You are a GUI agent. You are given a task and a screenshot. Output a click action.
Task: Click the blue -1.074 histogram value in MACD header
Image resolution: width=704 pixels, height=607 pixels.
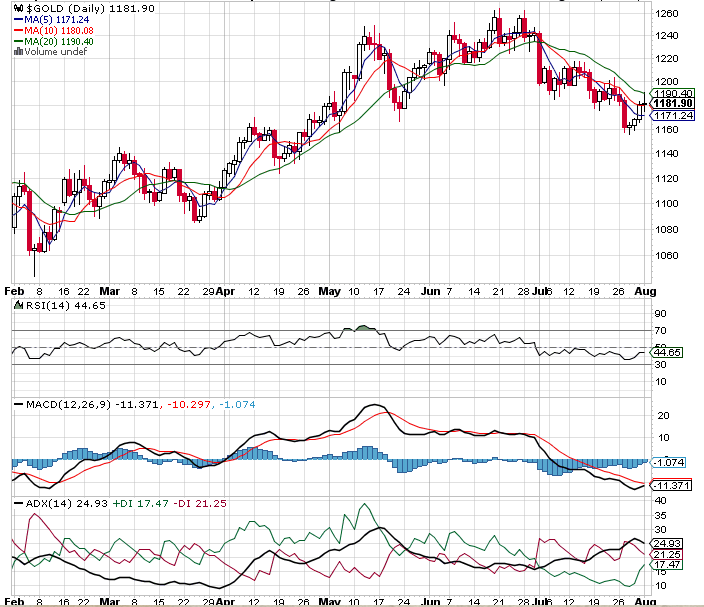(238, 405)
